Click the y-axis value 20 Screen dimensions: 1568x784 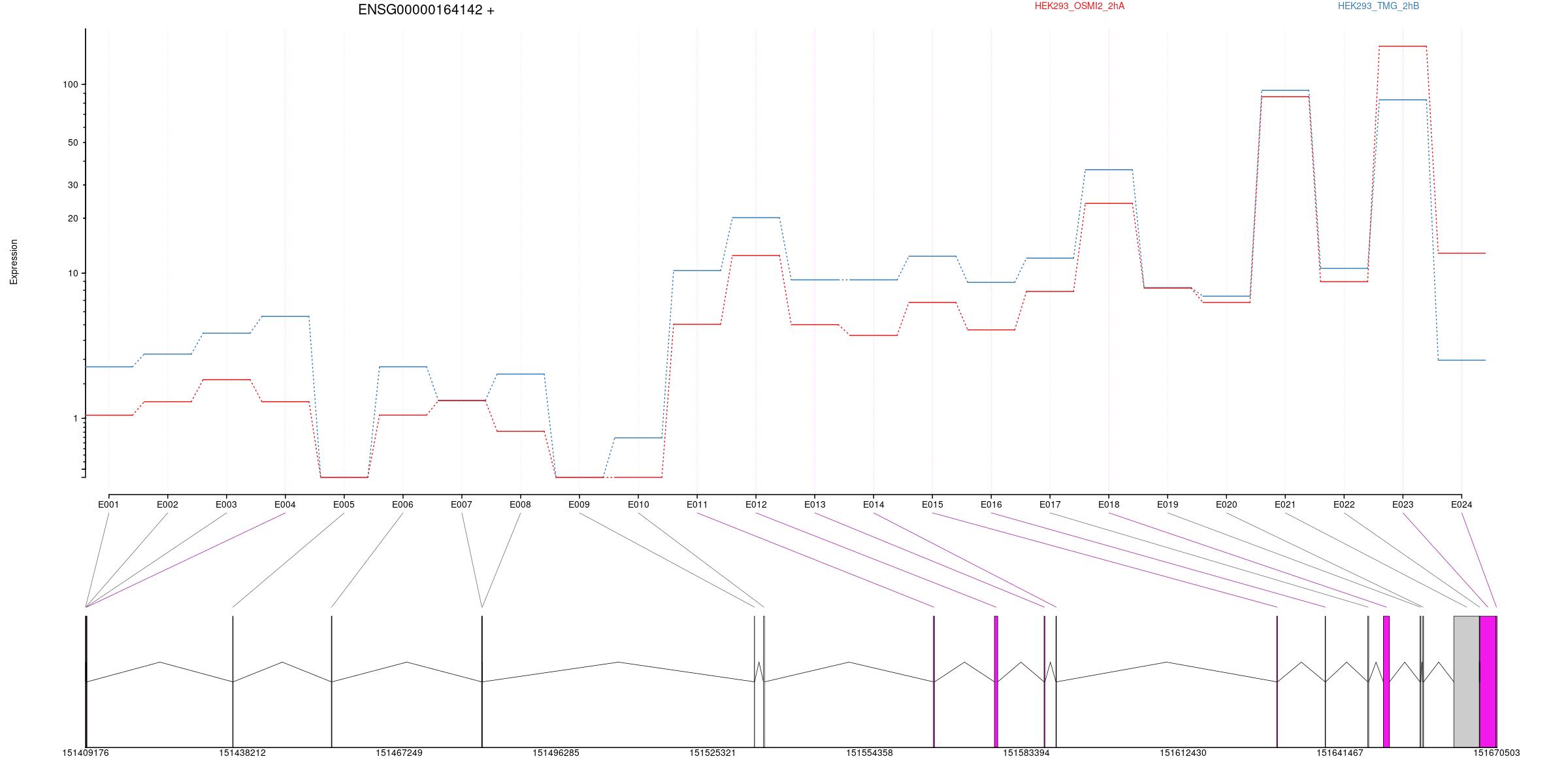click(x=73, y=218)
